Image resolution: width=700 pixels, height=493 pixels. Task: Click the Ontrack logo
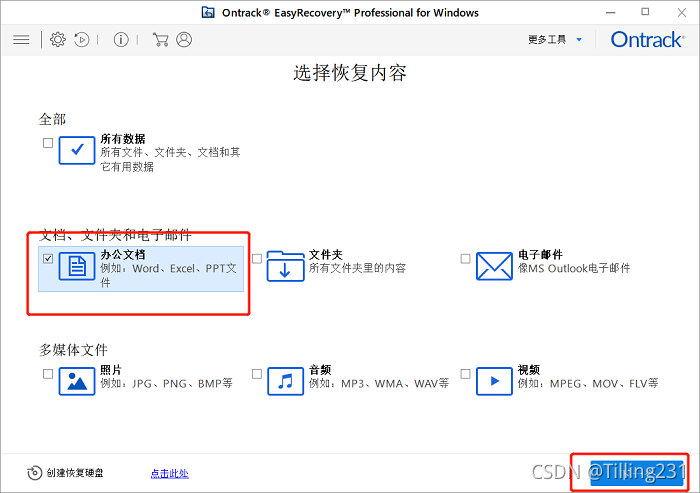tap(647, 40)
